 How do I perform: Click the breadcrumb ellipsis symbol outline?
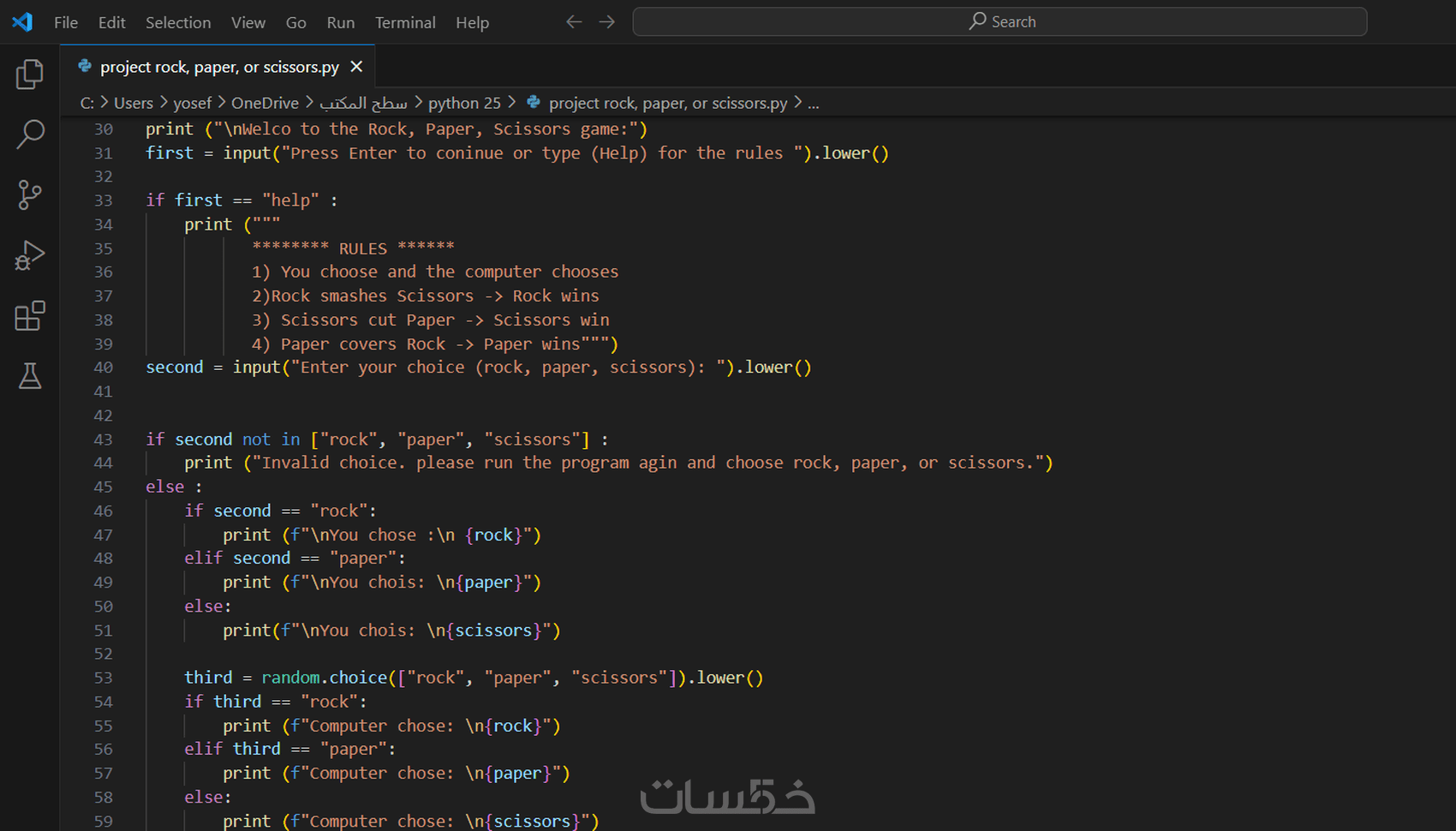pos(813,103)
